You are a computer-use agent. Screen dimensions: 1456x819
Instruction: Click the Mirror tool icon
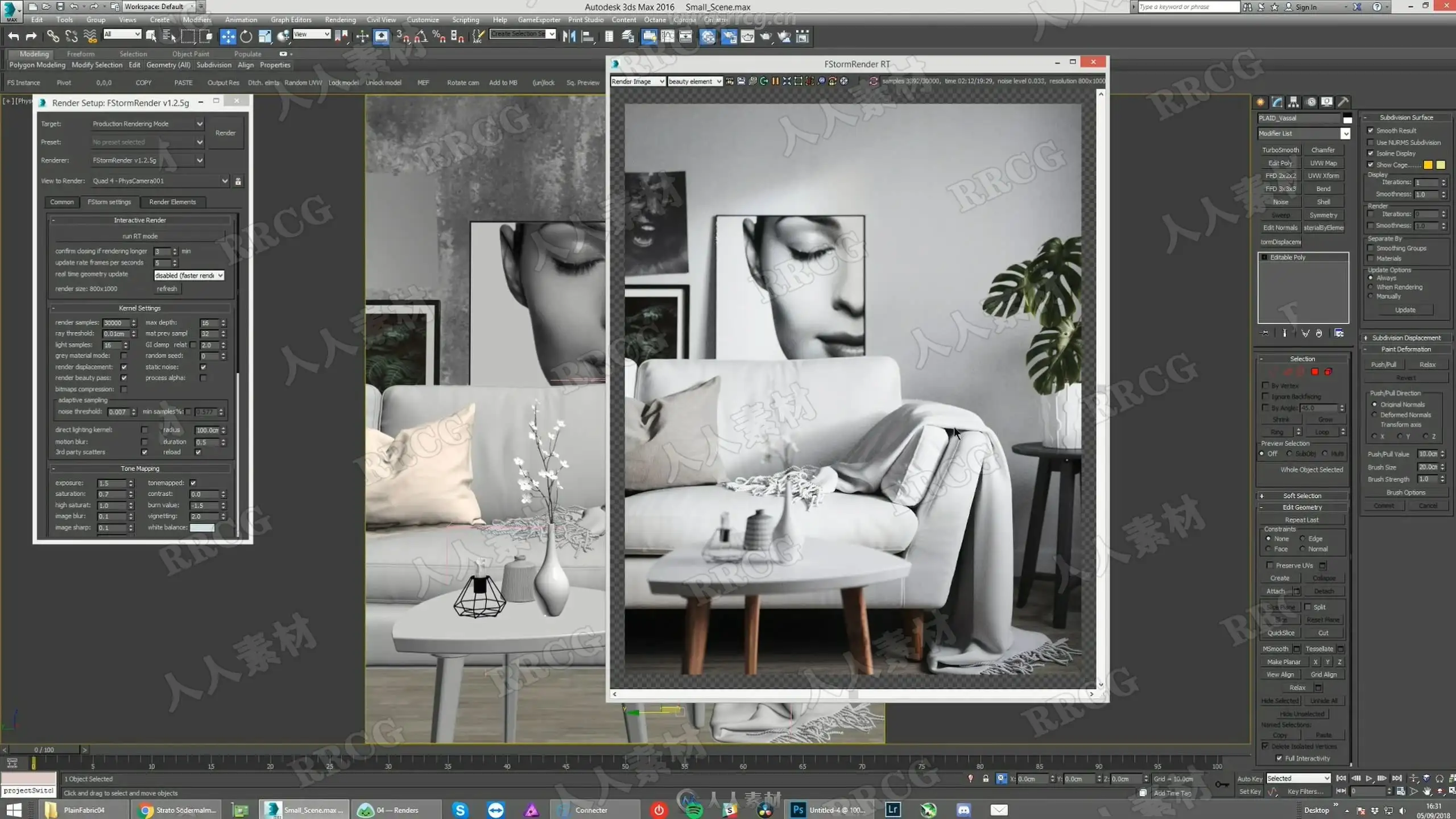pos(569,37)
